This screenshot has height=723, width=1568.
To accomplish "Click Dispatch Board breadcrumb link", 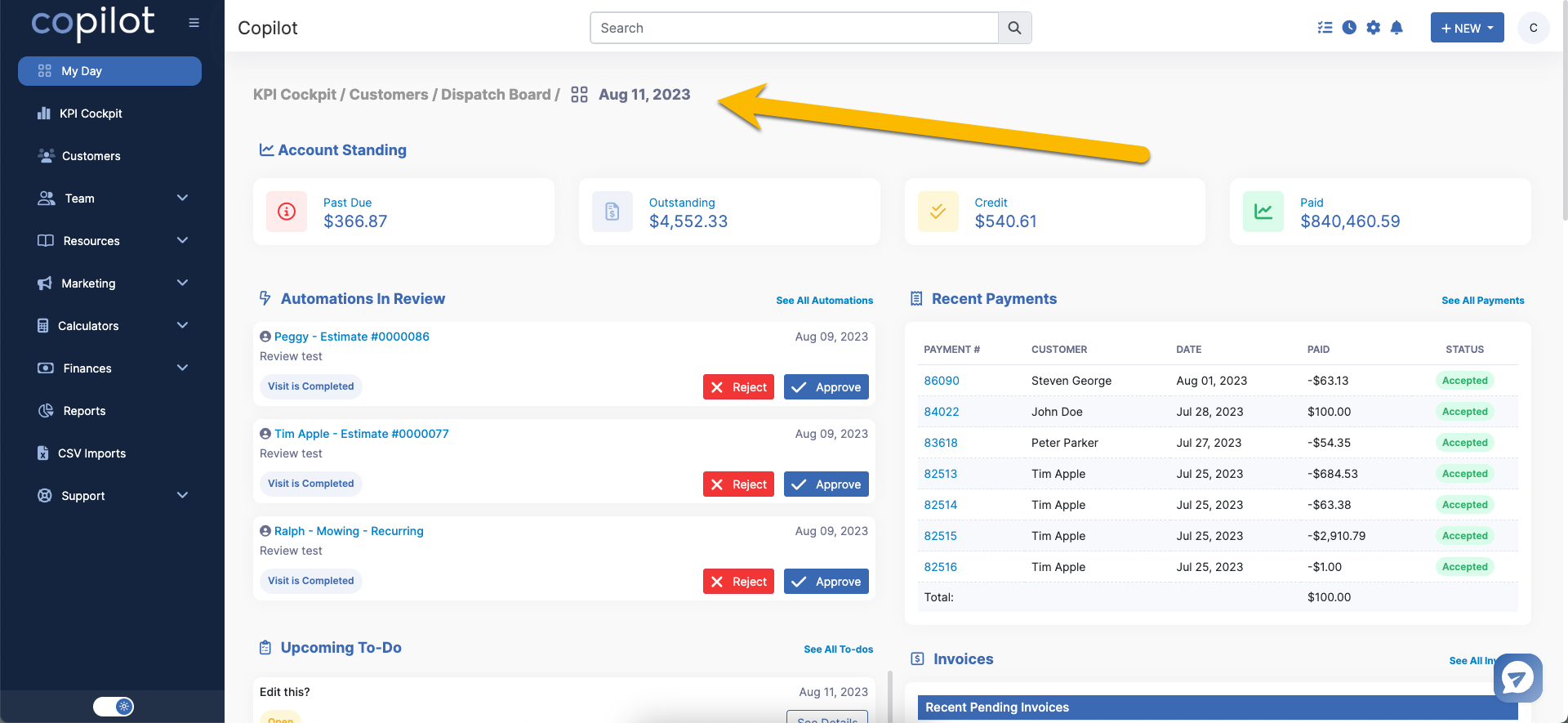I will tap(496, 95).
